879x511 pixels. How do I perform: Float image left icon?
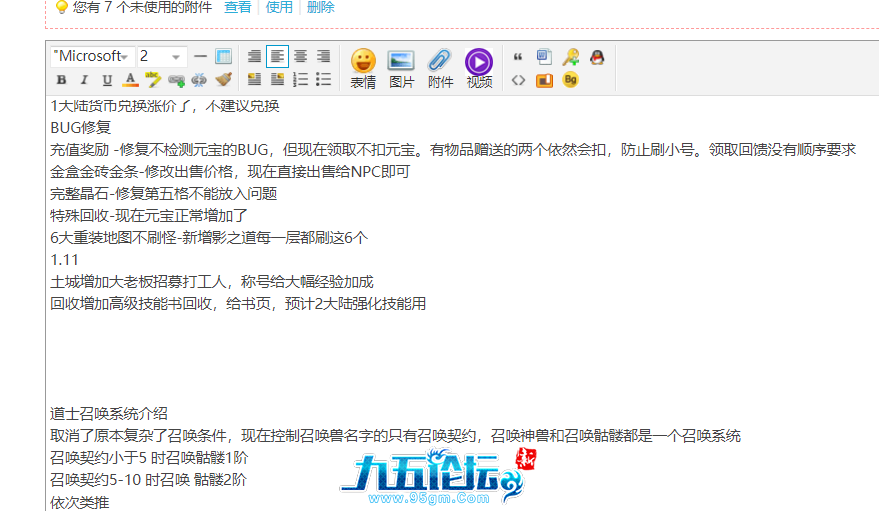(255, 80)
